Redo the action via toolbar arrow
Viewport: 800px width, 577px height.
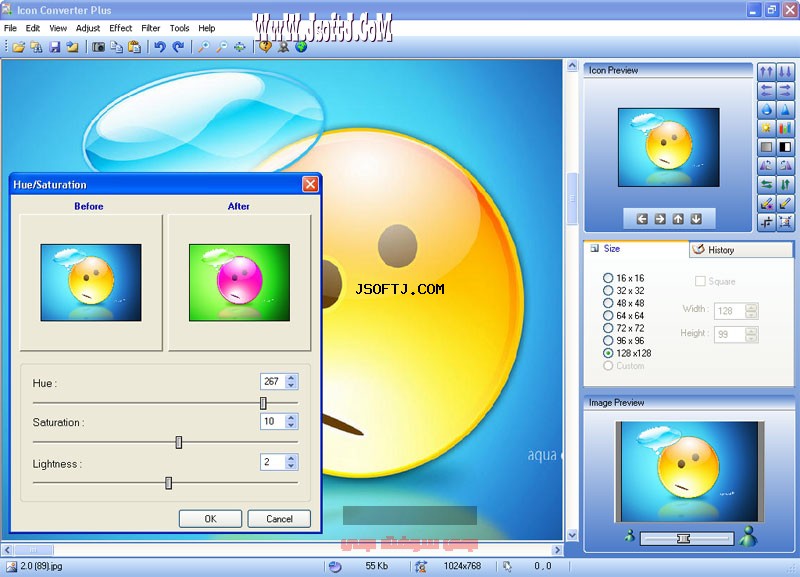pyautogui.click(x=178, y=47)
